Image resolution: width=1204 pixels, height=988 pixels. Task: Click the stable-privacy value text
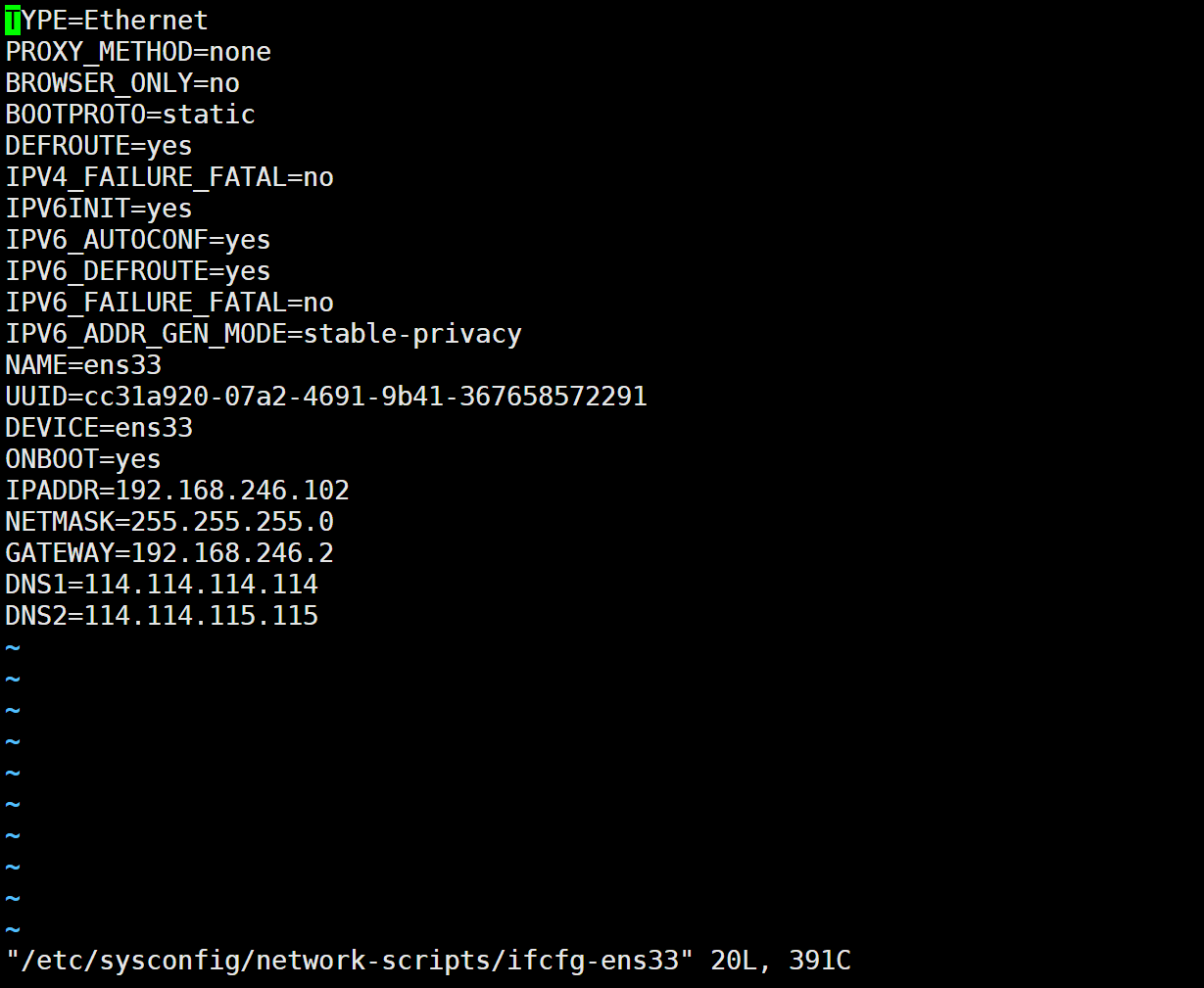click(412, 334)
